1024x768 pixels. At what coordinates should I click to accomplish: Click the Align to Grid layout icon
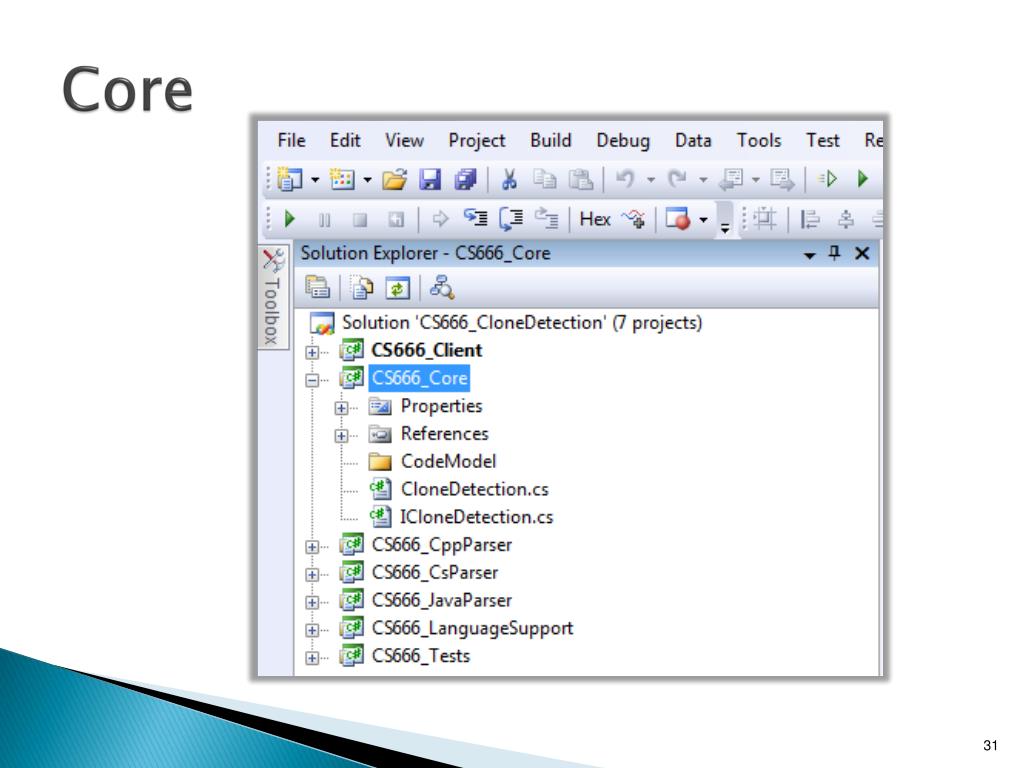pyautogui.click(x=765, y=219)
